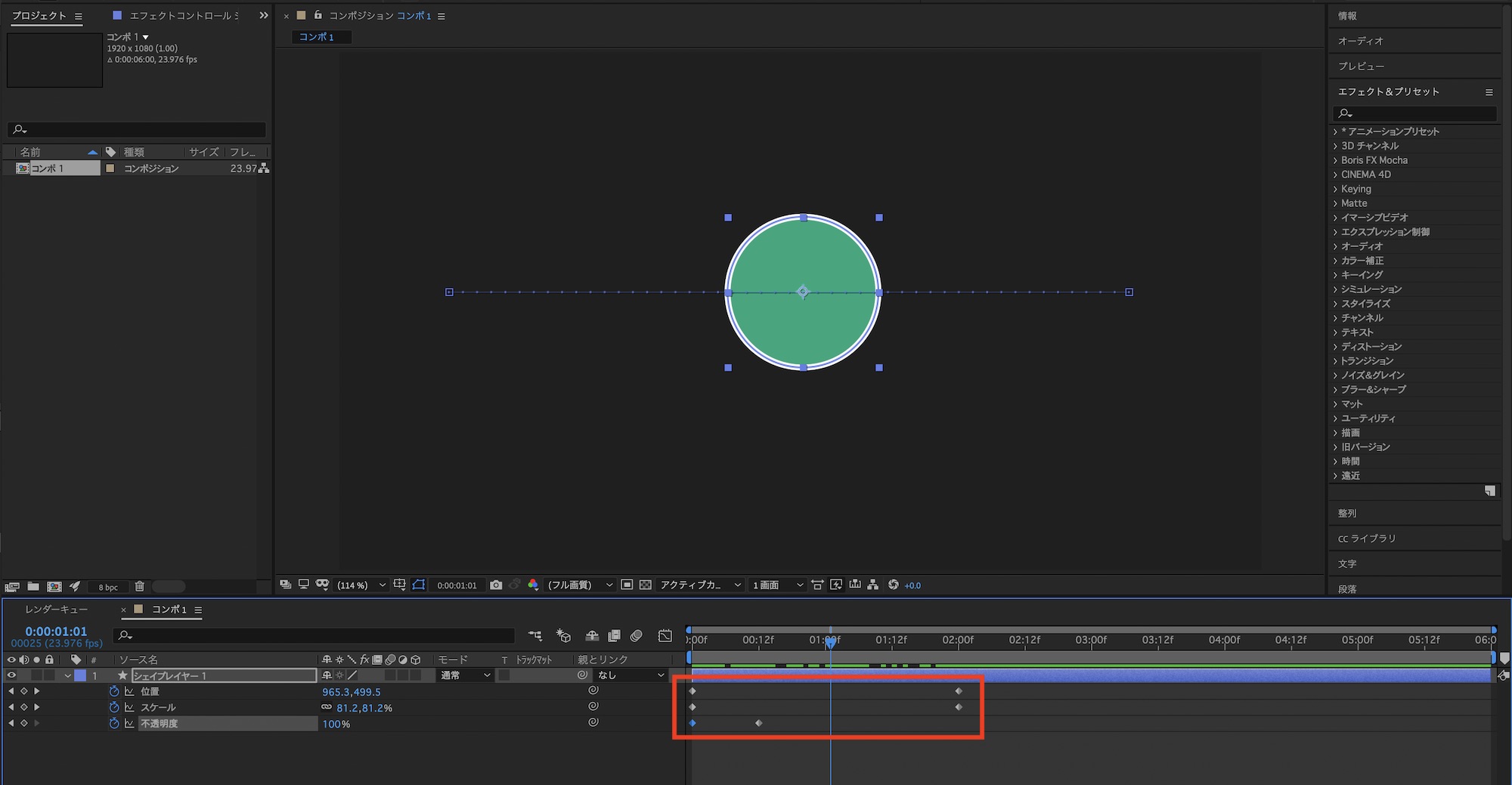The height and width of the screenshot is (785, 1512).
Task: Click the position value 965.3,499.5
Action: [352, 692]
